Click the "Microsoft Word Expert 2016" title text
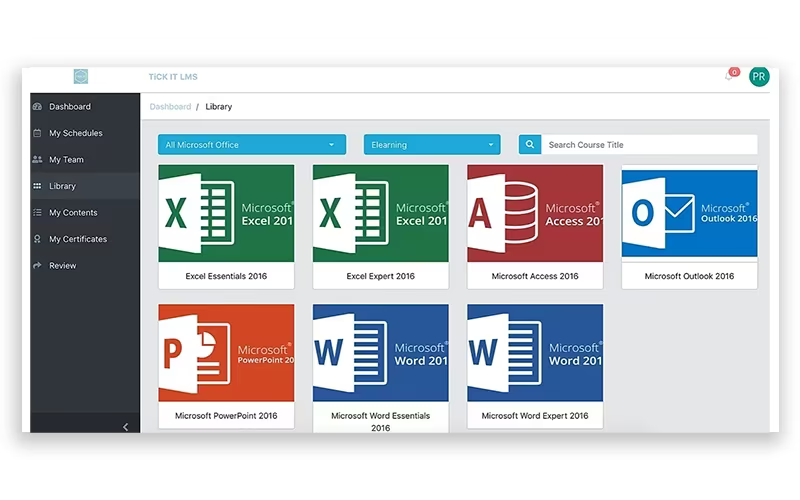 click(x=535, y=416)
